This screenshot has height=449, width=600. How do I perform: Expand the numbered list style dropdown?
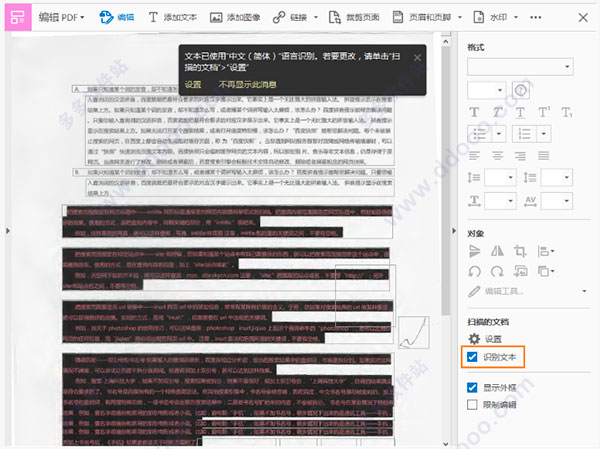(x=544, y=134)
